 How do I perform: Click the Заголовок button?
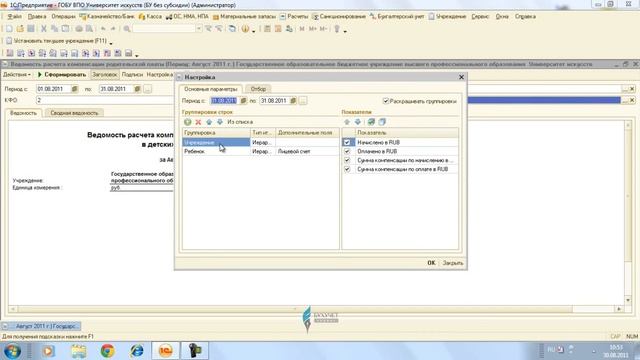click(104, 75)
